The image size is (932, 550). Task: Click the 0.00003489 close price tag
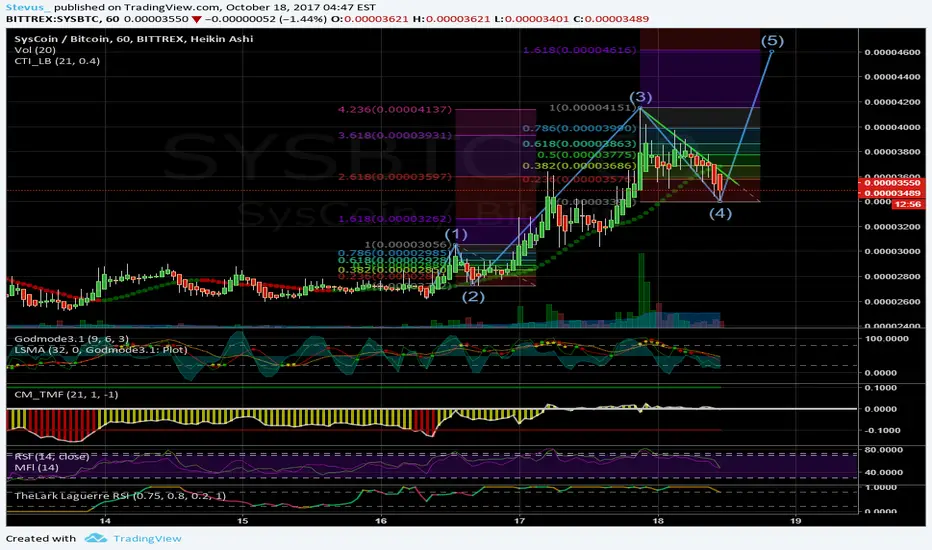click(x=891, y=193)
